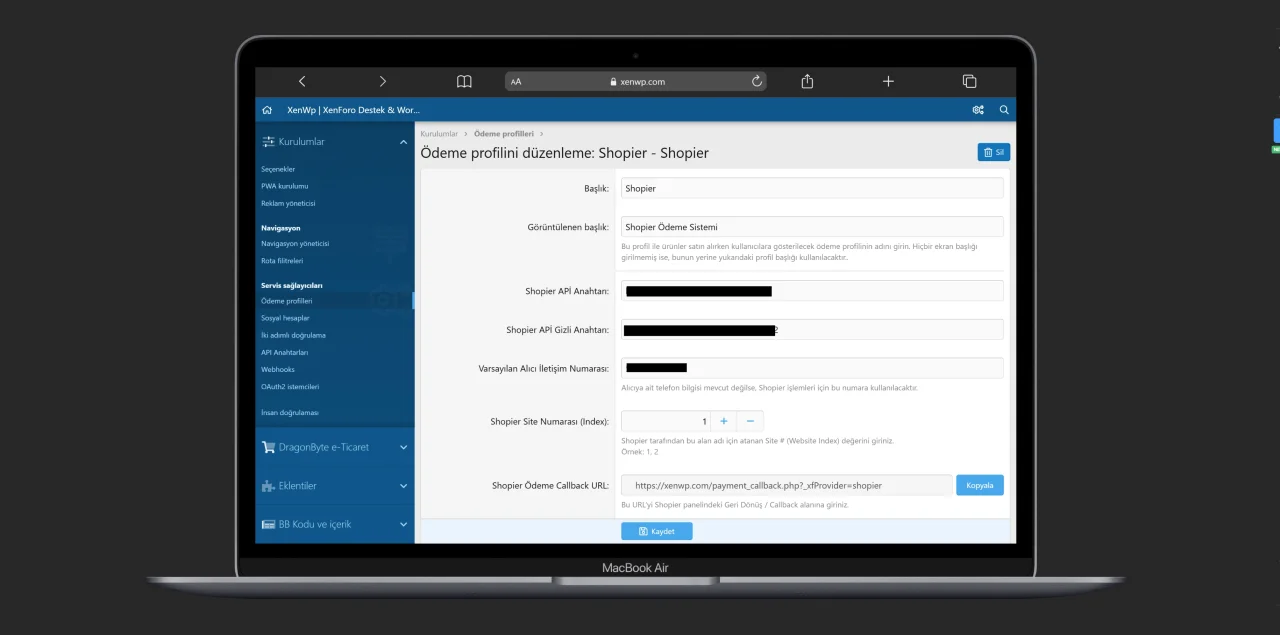Select API Anahtarları in the sidebar
Screen dimensions: 1280x635
pos(284,352)
